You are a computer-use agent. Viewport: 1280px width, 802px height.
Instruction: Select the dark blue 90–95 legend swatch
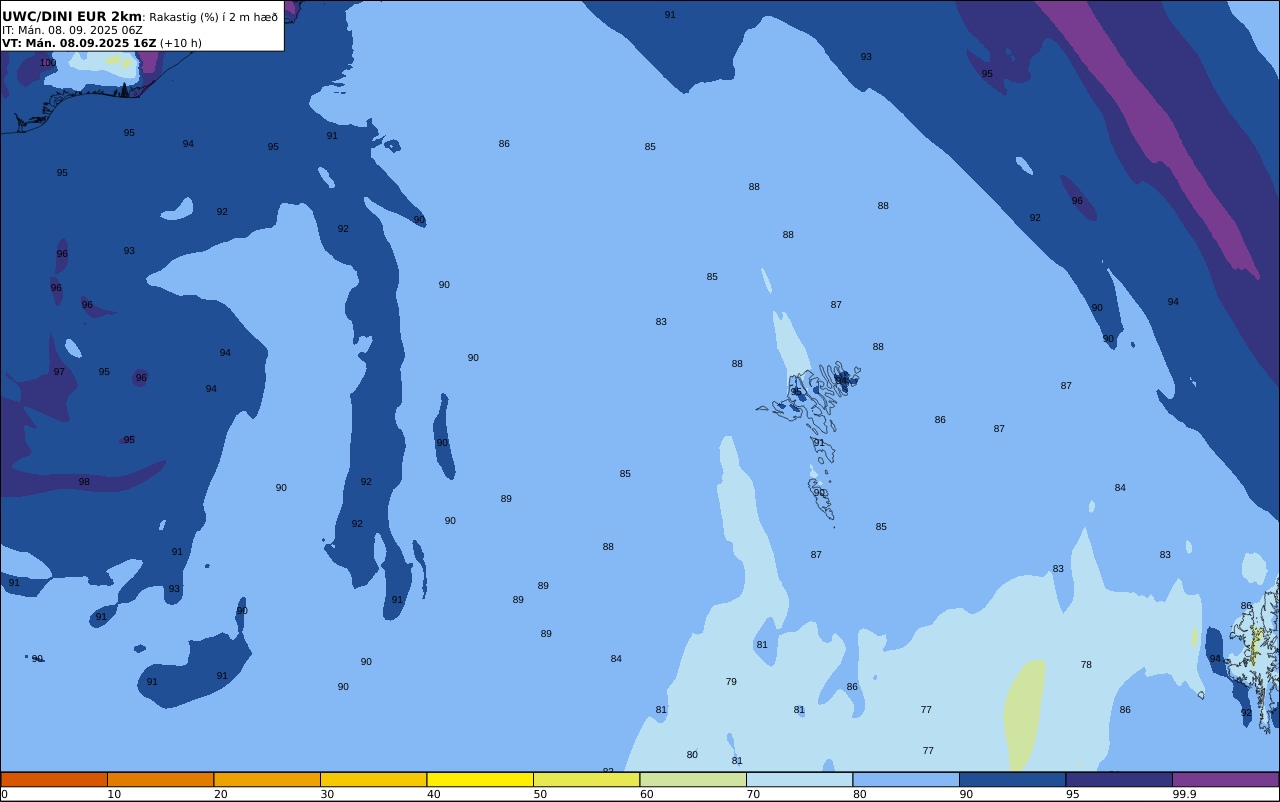click(x=1012, y=779)
